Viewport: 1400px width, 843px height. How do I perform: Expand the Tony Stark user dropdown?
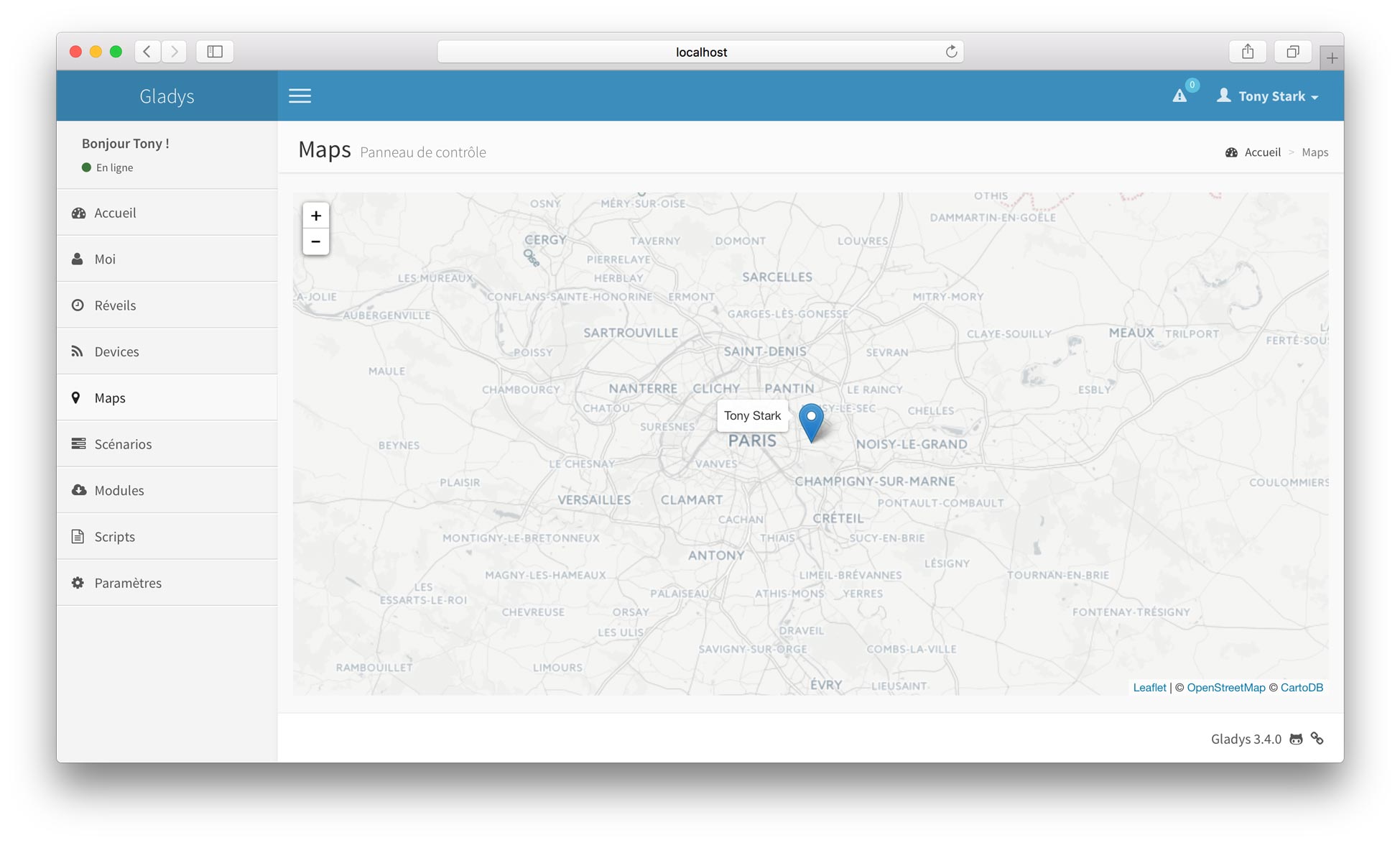coord(1271,95)
